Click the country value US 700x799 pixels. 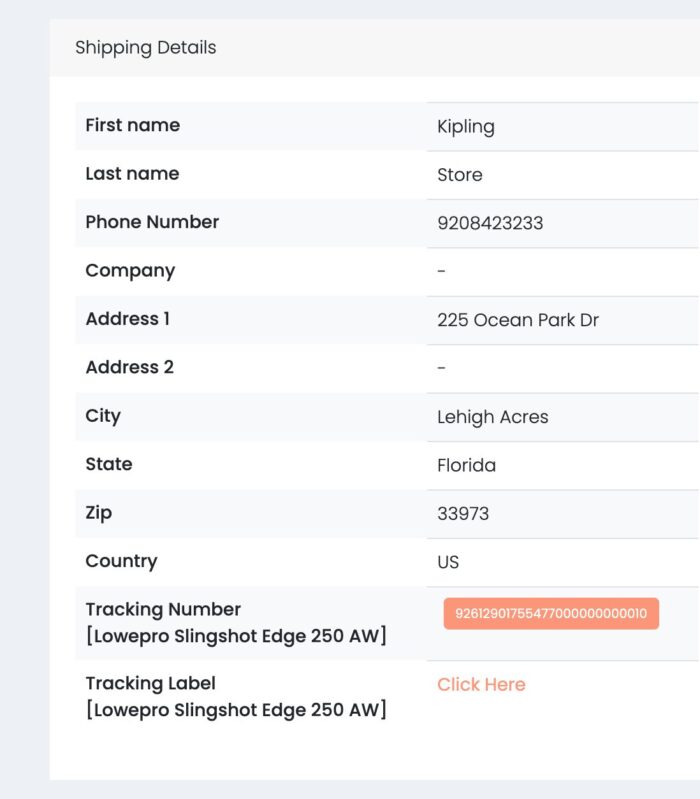tap(448, 562)
